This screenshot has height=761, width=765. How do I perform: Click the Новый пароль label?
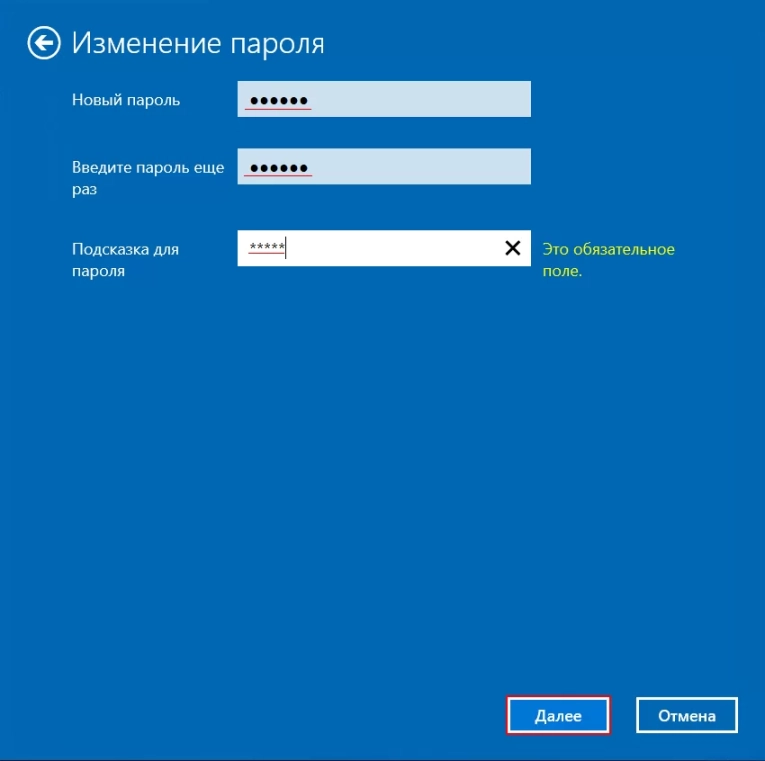[126, 100]
